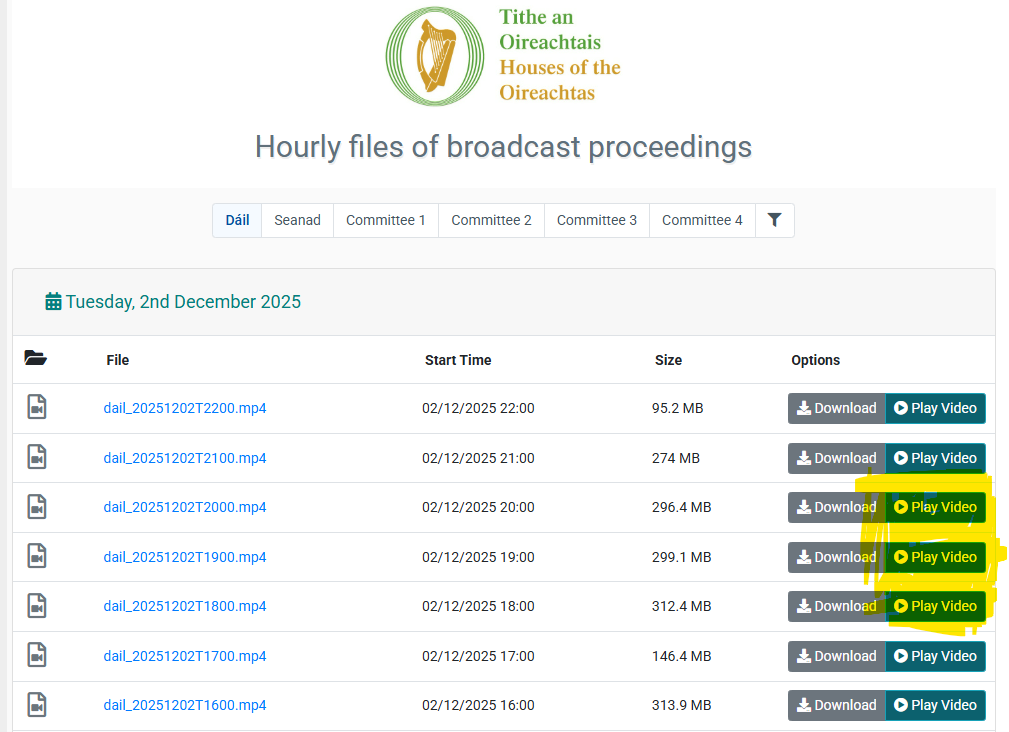
Task: Click the open folder icon in table header
Action: 36,359
